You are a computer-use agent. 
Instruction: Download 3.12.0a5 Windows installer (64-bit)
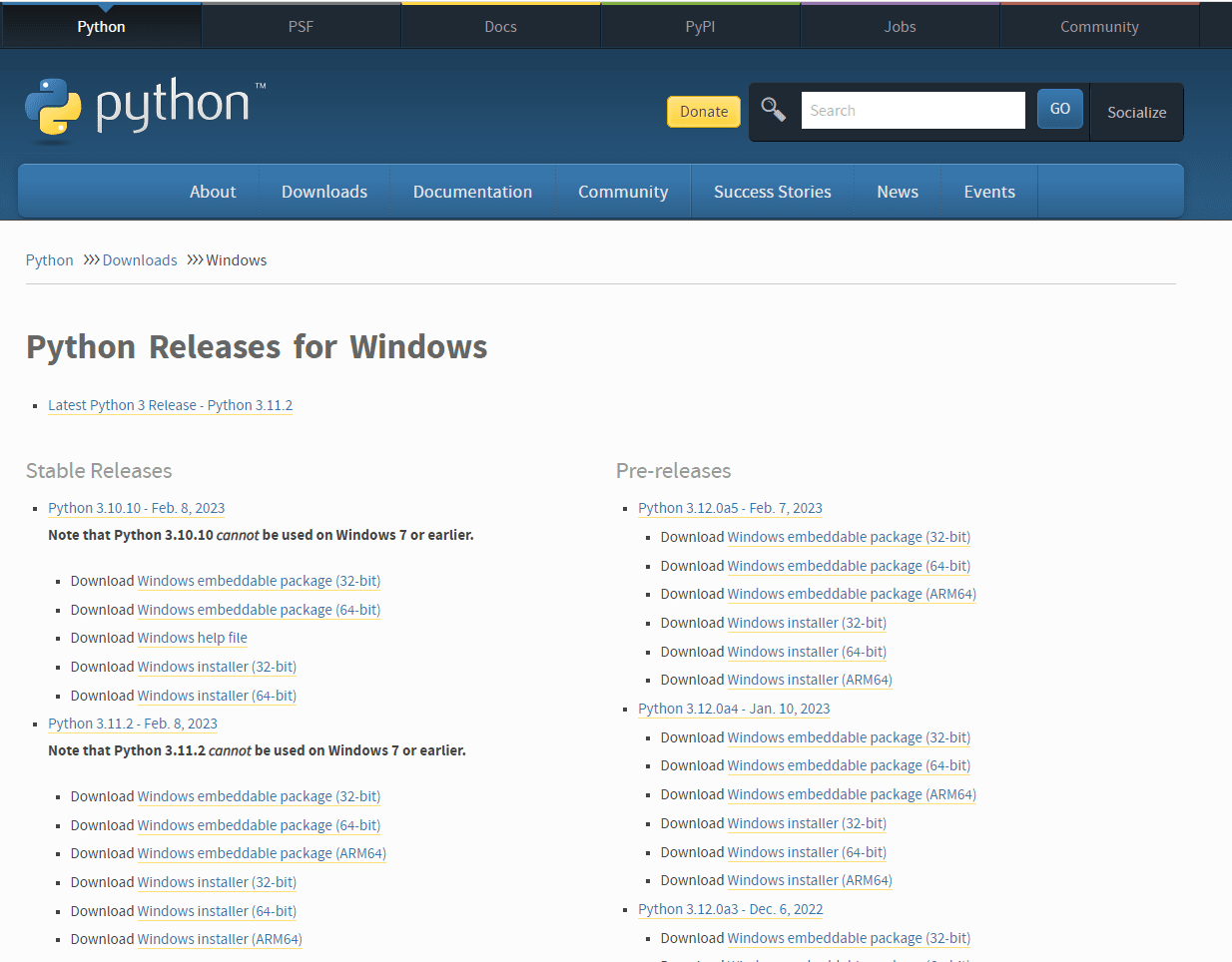pos(807,652)
